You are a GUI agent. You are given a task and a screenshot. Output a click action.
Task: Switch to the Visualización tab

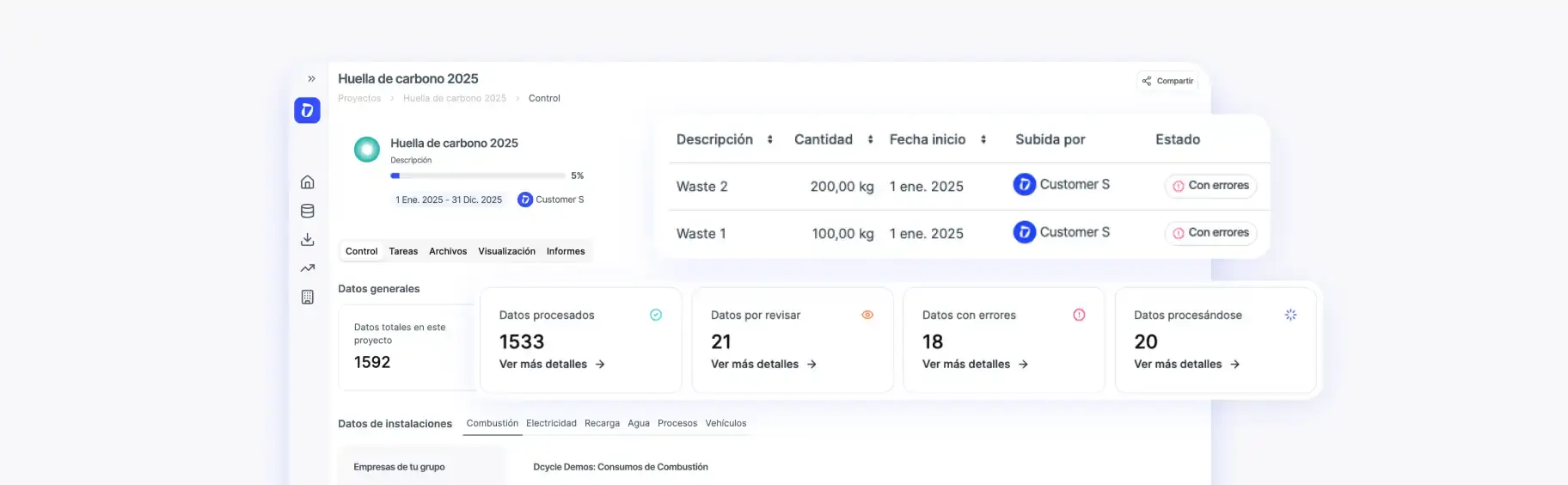(506, 251)
